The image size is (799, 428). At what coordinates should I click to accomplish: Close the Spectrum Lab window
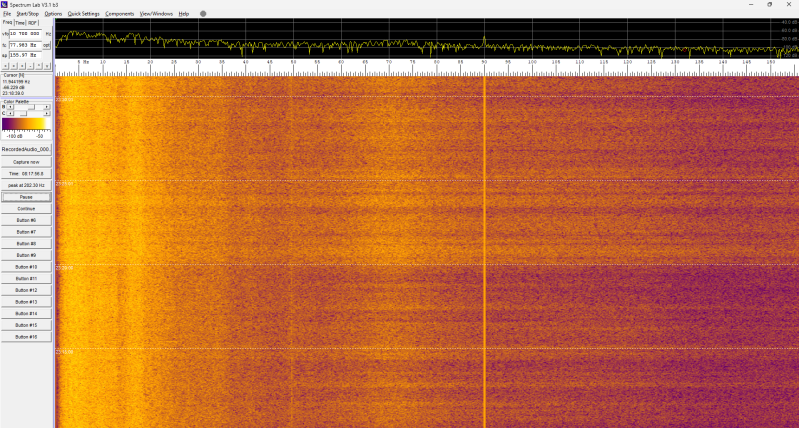point(788,5)
